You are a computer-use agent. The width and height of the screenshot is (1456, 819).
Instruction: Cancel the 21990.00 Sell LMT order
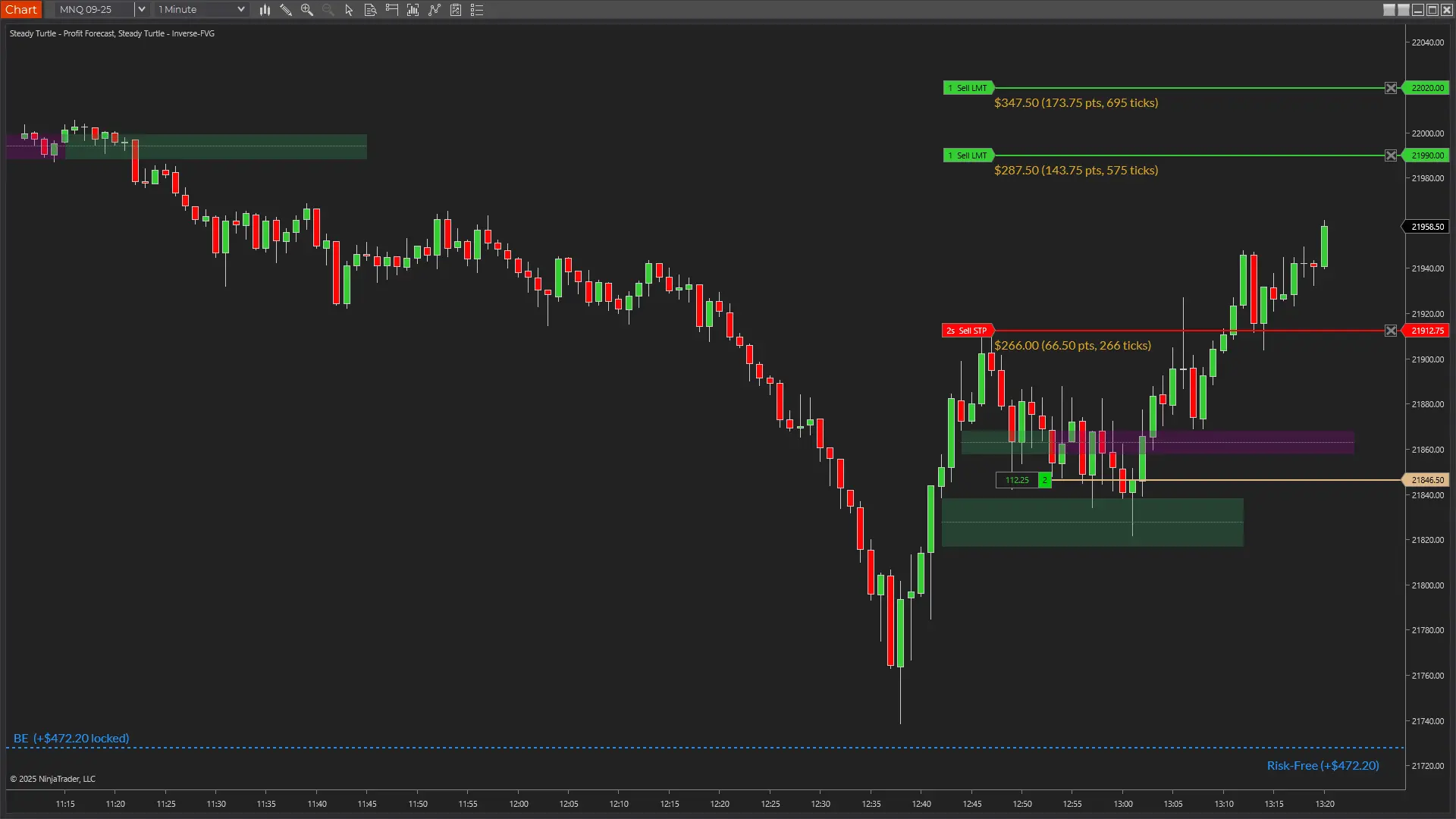[x=1391, y=155]
